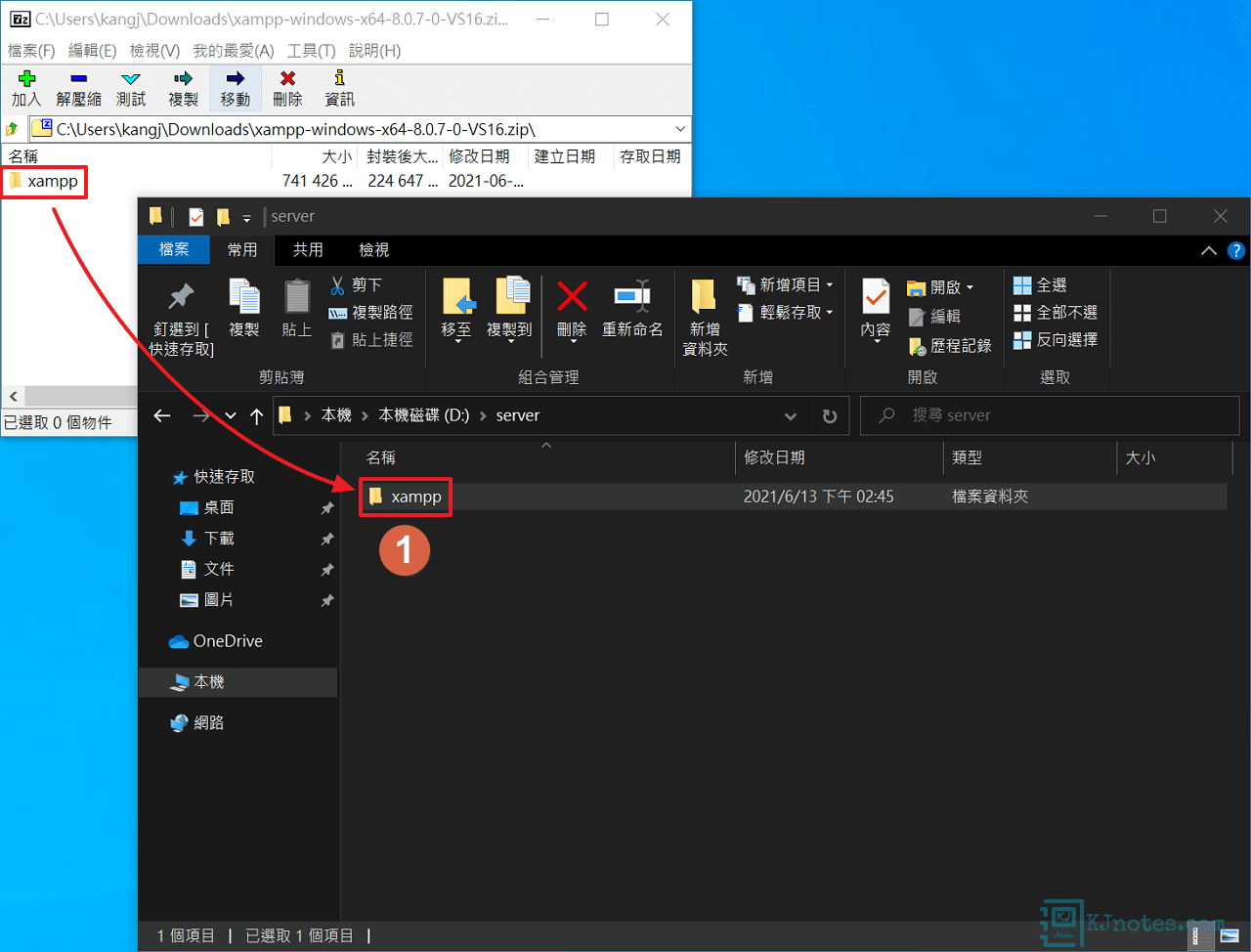Click 7-Zip 複製 (Copy) toolbar icon
Image resolution: width=1251 pixels, height=952 pixels.
coord(183,88)
